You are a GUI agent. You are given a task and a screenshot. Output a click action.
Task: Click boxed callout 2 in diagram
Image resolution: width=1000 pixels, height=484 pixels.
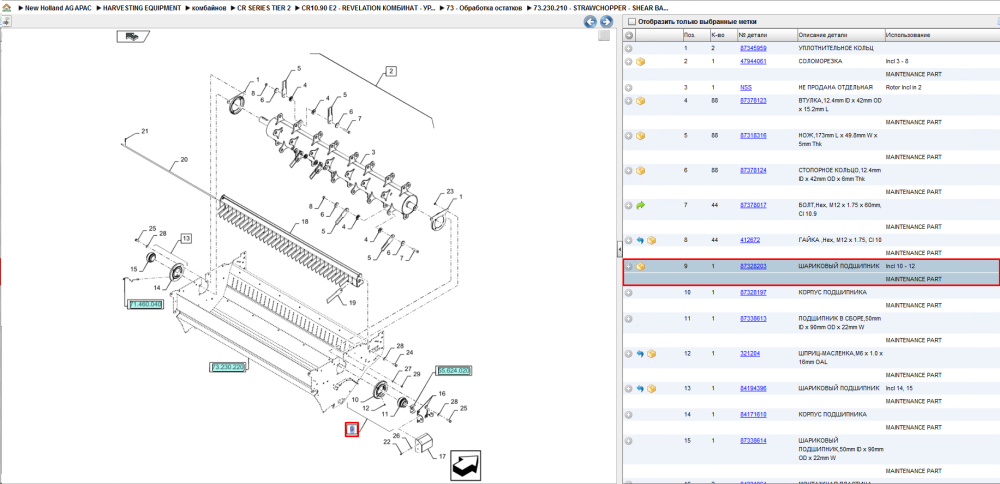pos(391,71)
